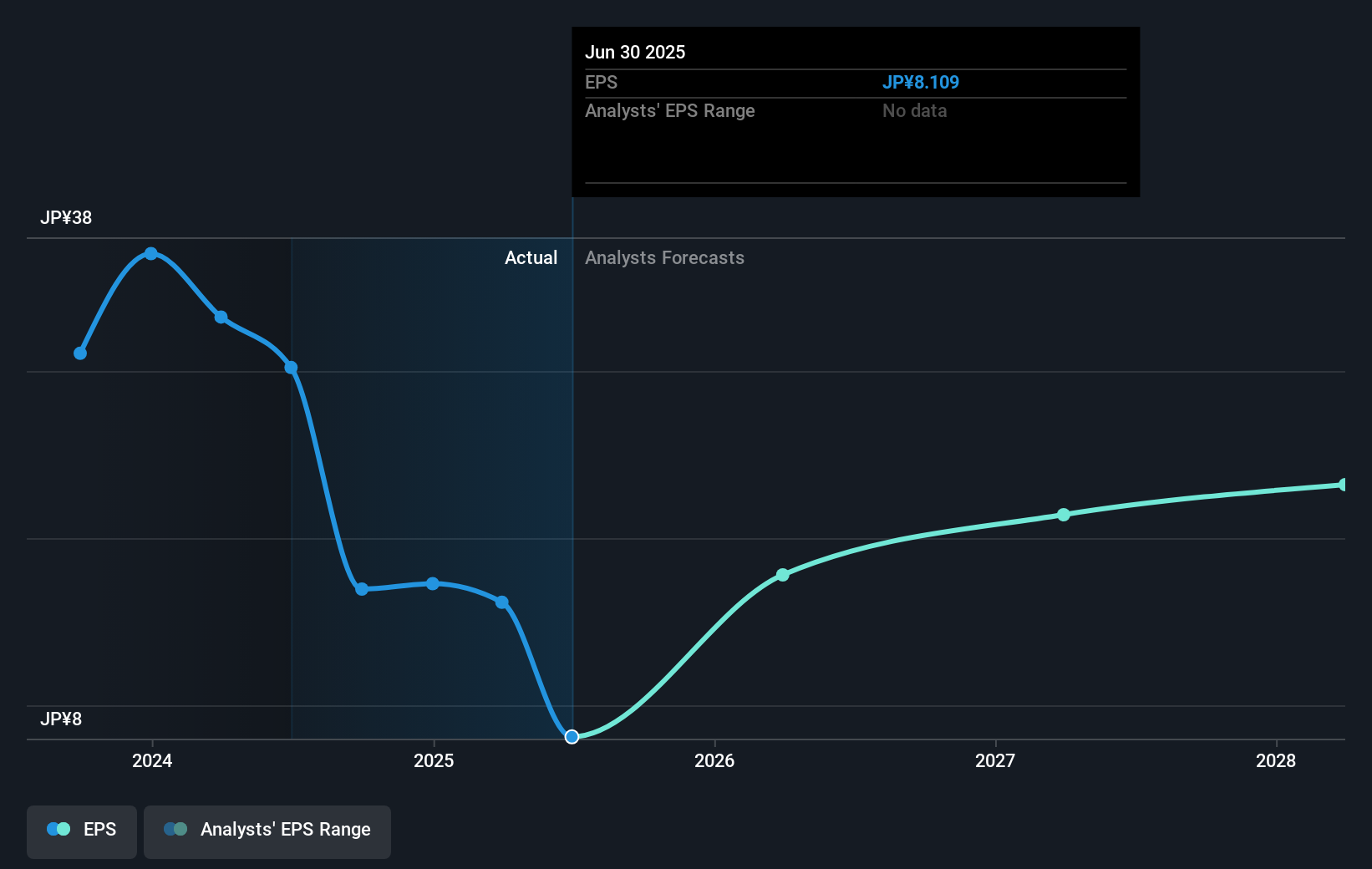The image size is (1372, 869).
Task: Switch to the Actual section of the chart
Action: 531,258
